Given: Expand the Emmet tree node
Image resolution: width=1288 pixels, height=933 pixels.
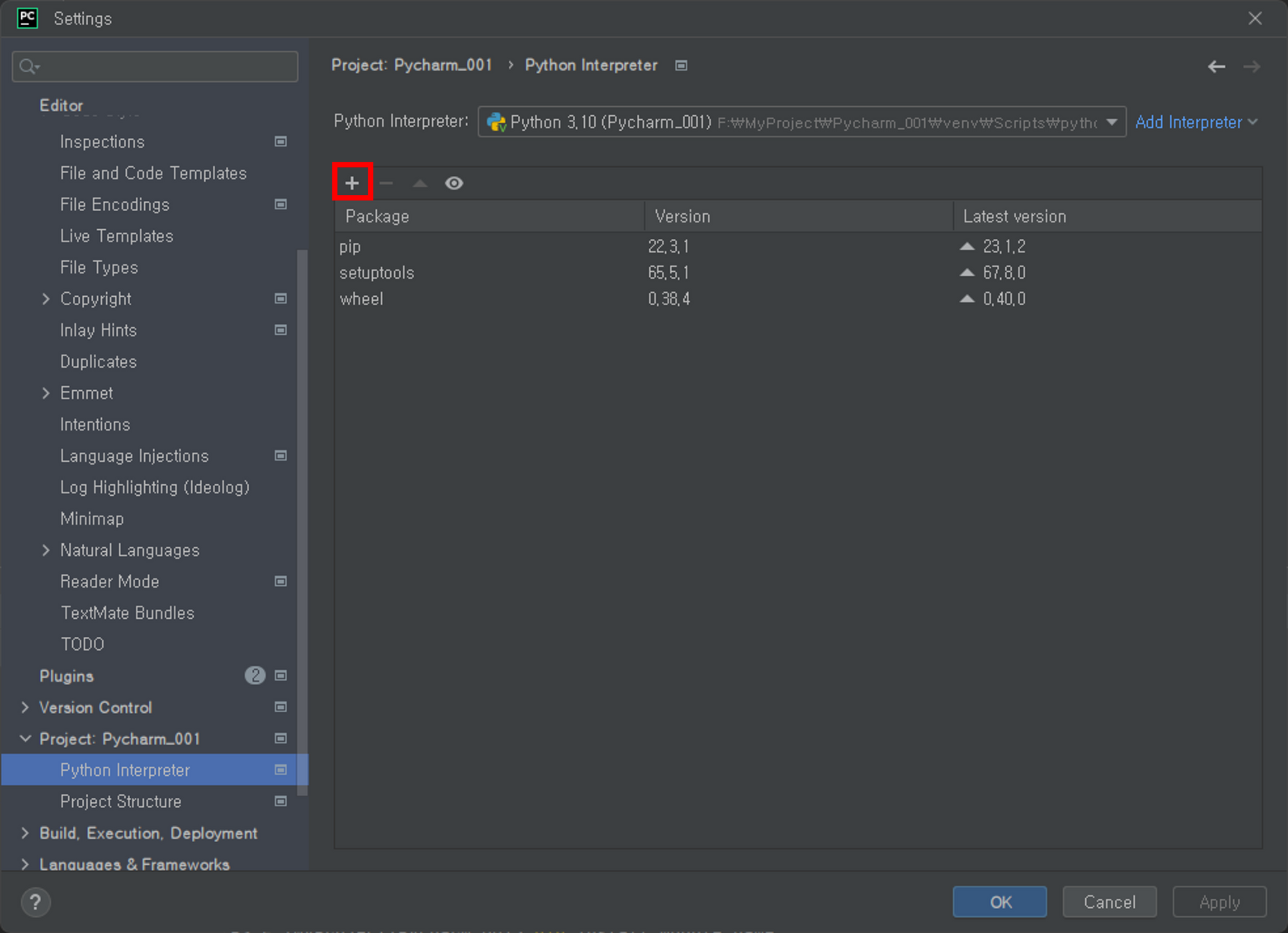Looking at the screenshot, I should tap(46, 393).
